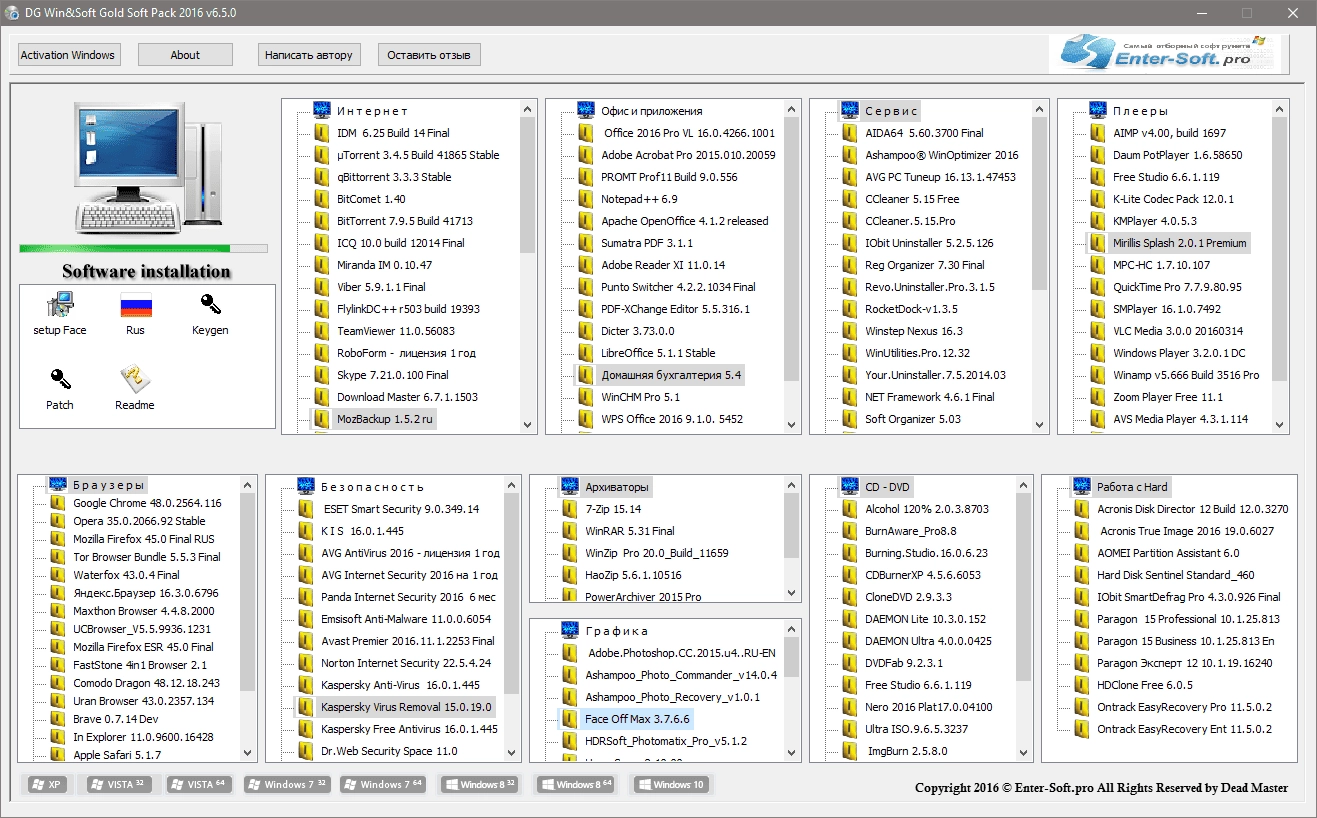Choose the VISTA 32 badge

pyautogui.click(x=120, y=785)
